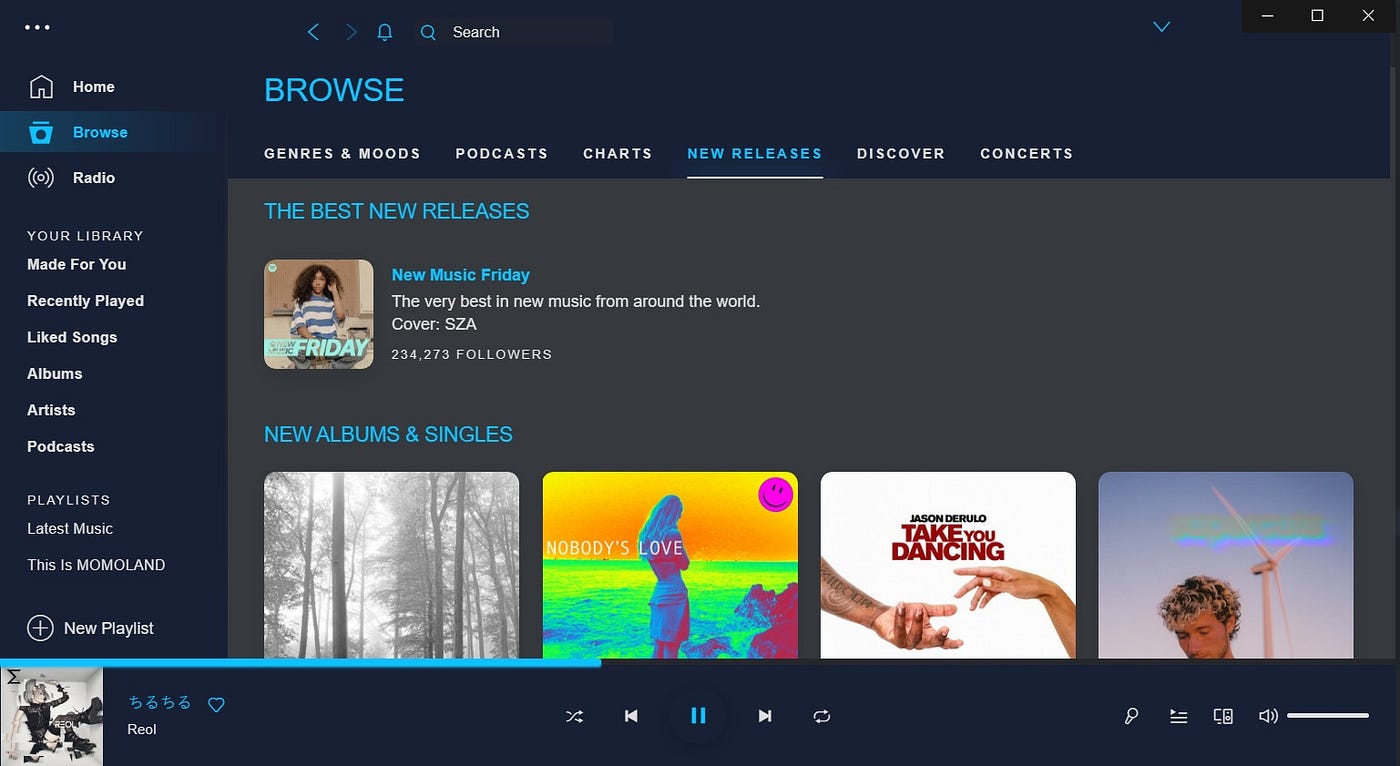This screenshot has width=1400, height=766.
Task: Open connect to a device icon
Action: point(1223,716)
